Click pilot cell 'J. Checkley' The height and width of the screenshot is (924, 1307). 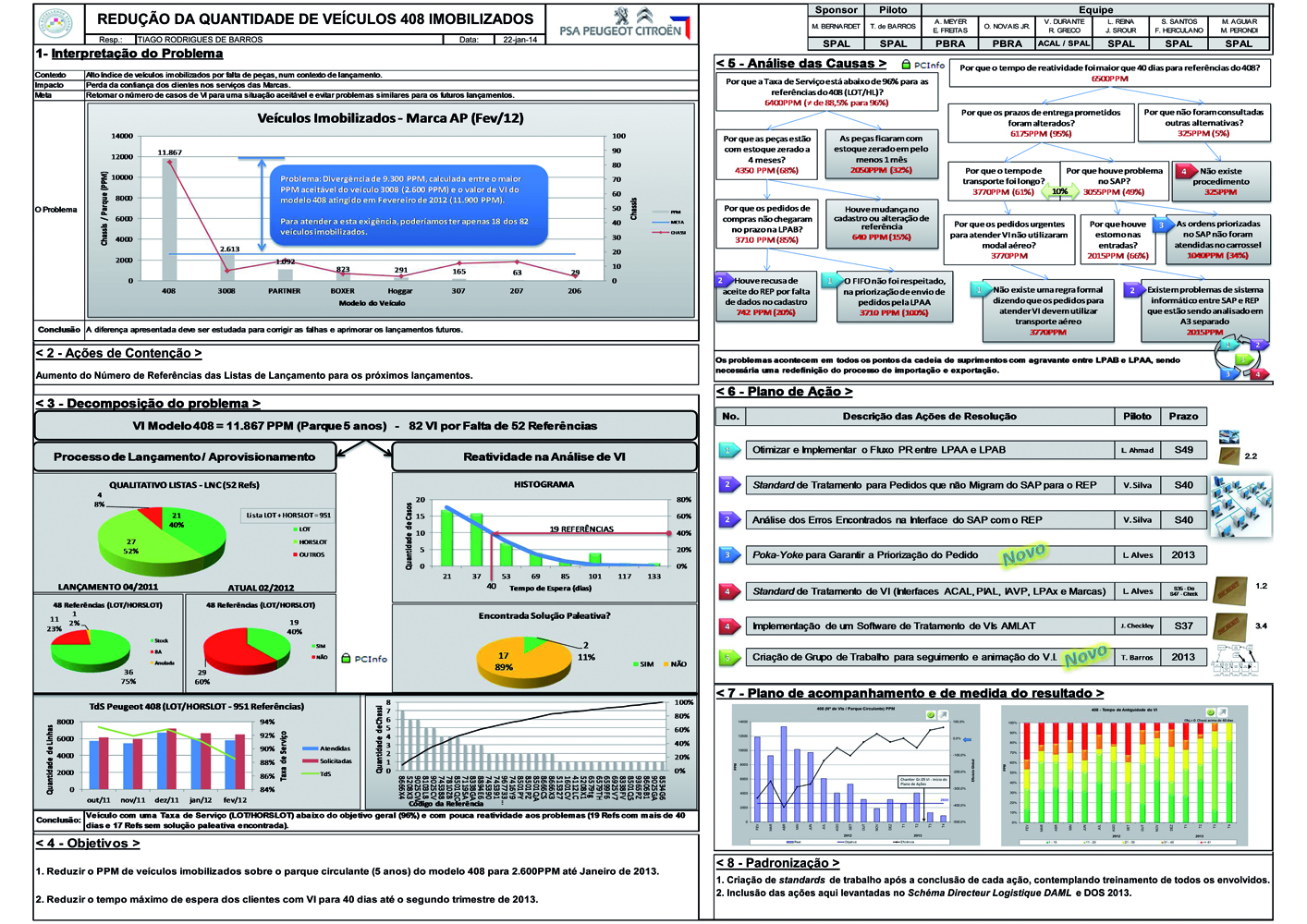click(1138, 626)
